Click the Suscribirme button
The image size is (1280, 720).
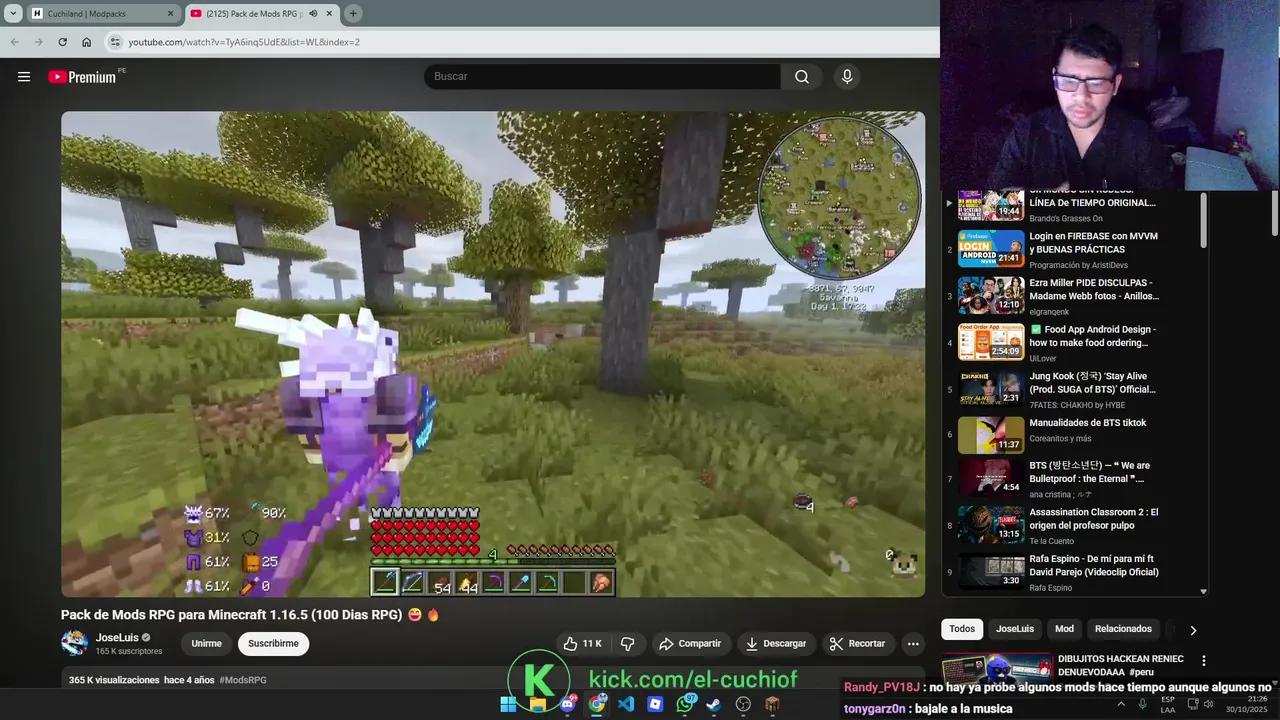coord(273,643)
